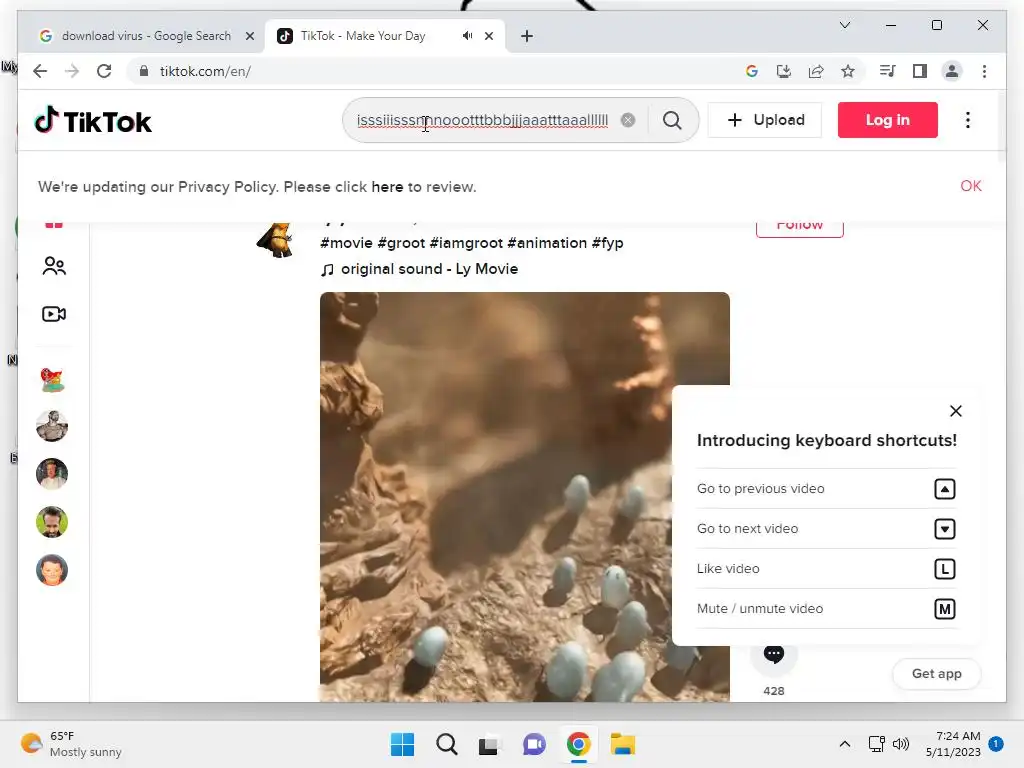Open Chrome profile avatar

(x=952, y=71)
